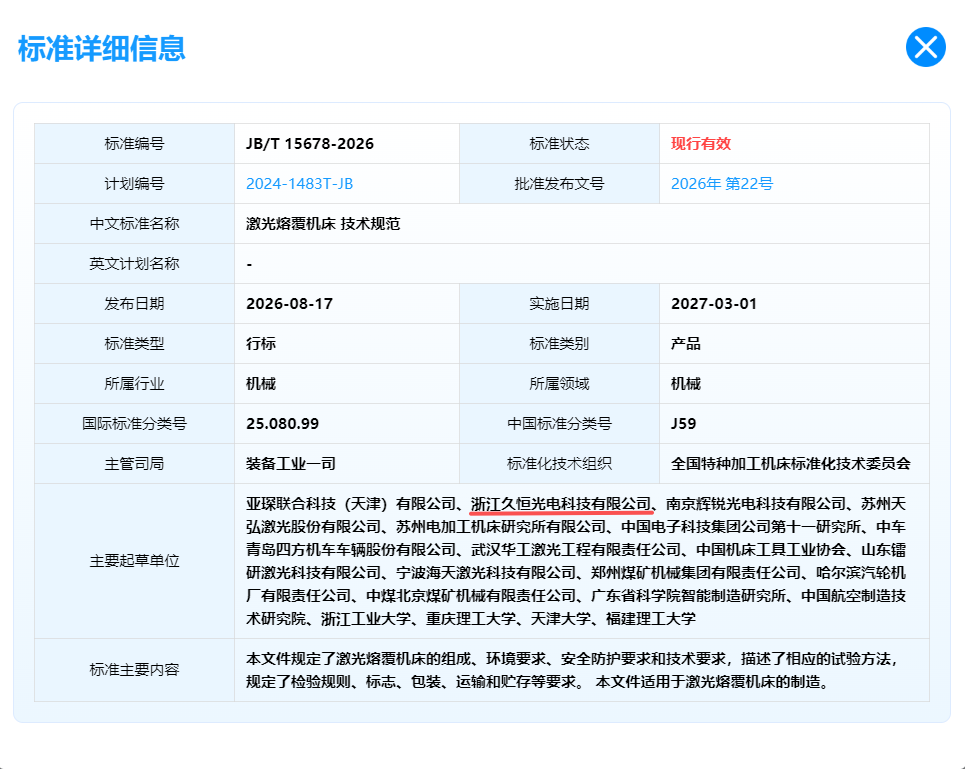
Task: Click 武汉华工激光工程有限责任公司 in drafting units
Action: click(576, 550)
